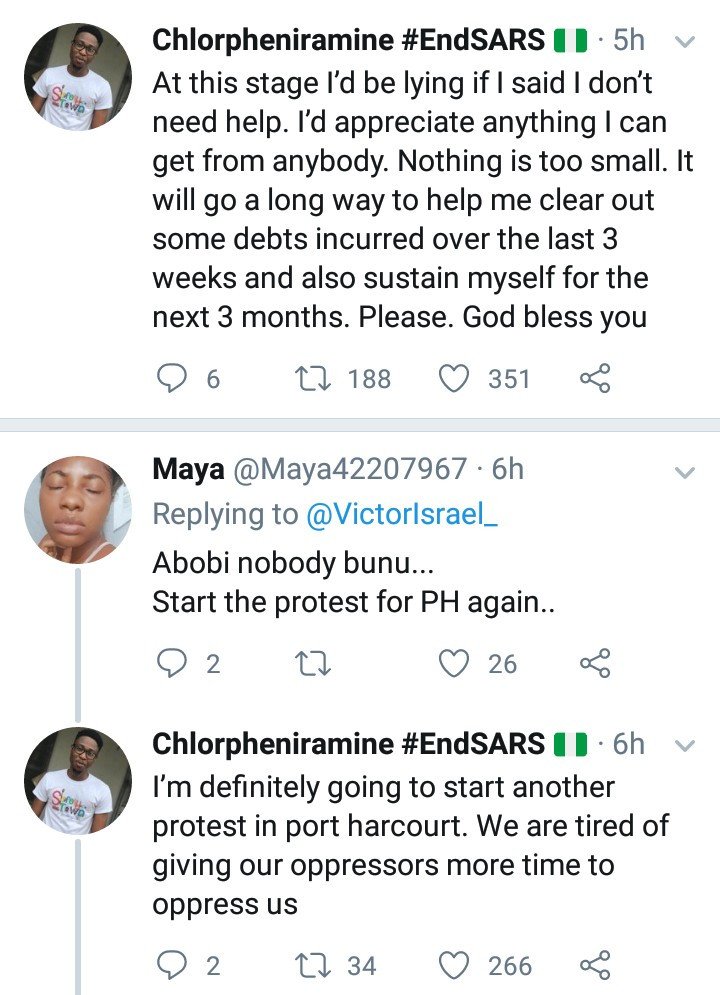The image size is (720, 995).
Task: Share the tweet asking for help
Action: (x=595, y=378)
